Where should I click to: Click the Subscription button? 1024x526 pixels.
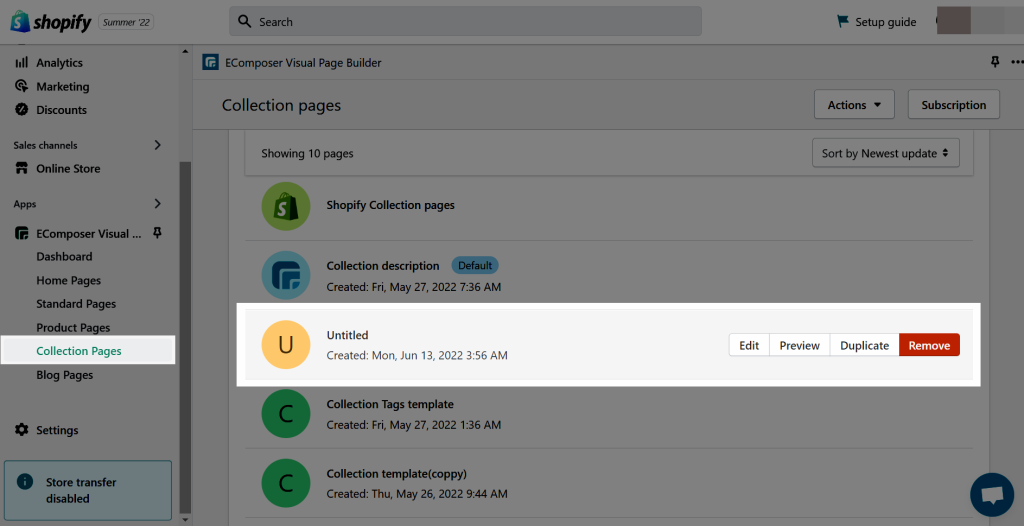pos(953,105)
